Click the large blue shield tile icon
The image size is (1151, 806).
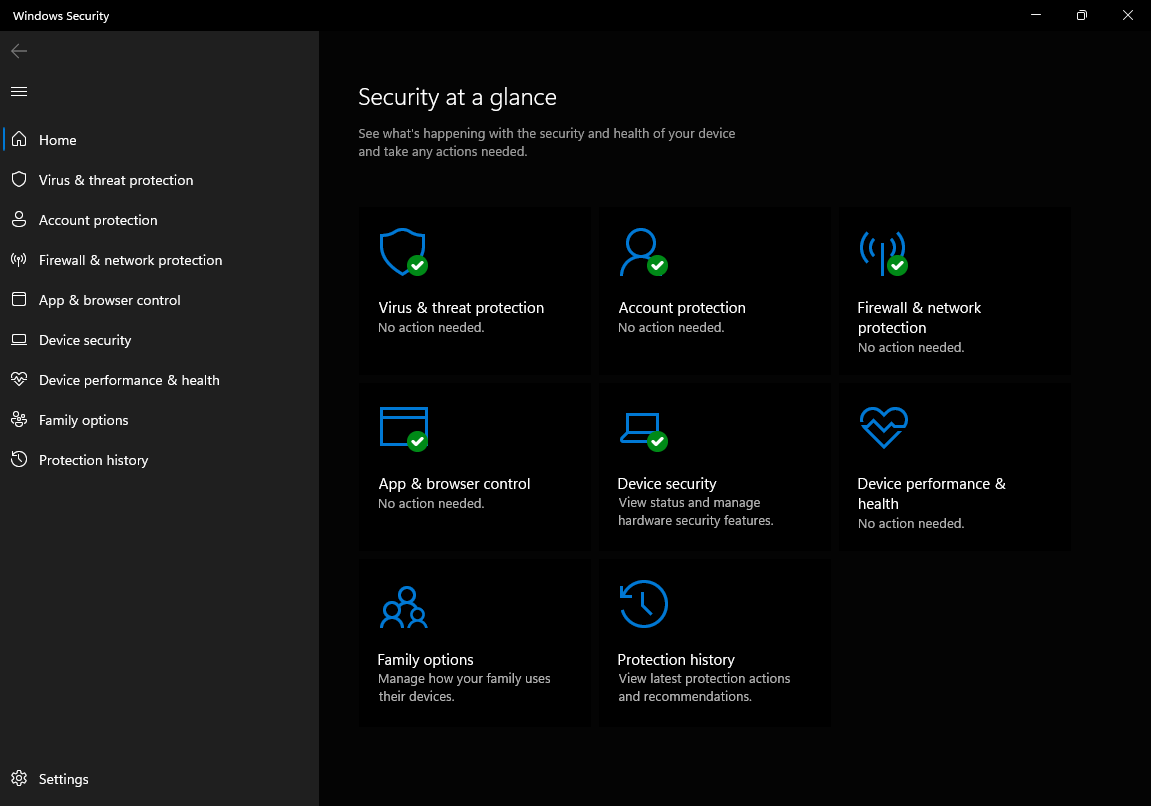(x=403, y=252)
